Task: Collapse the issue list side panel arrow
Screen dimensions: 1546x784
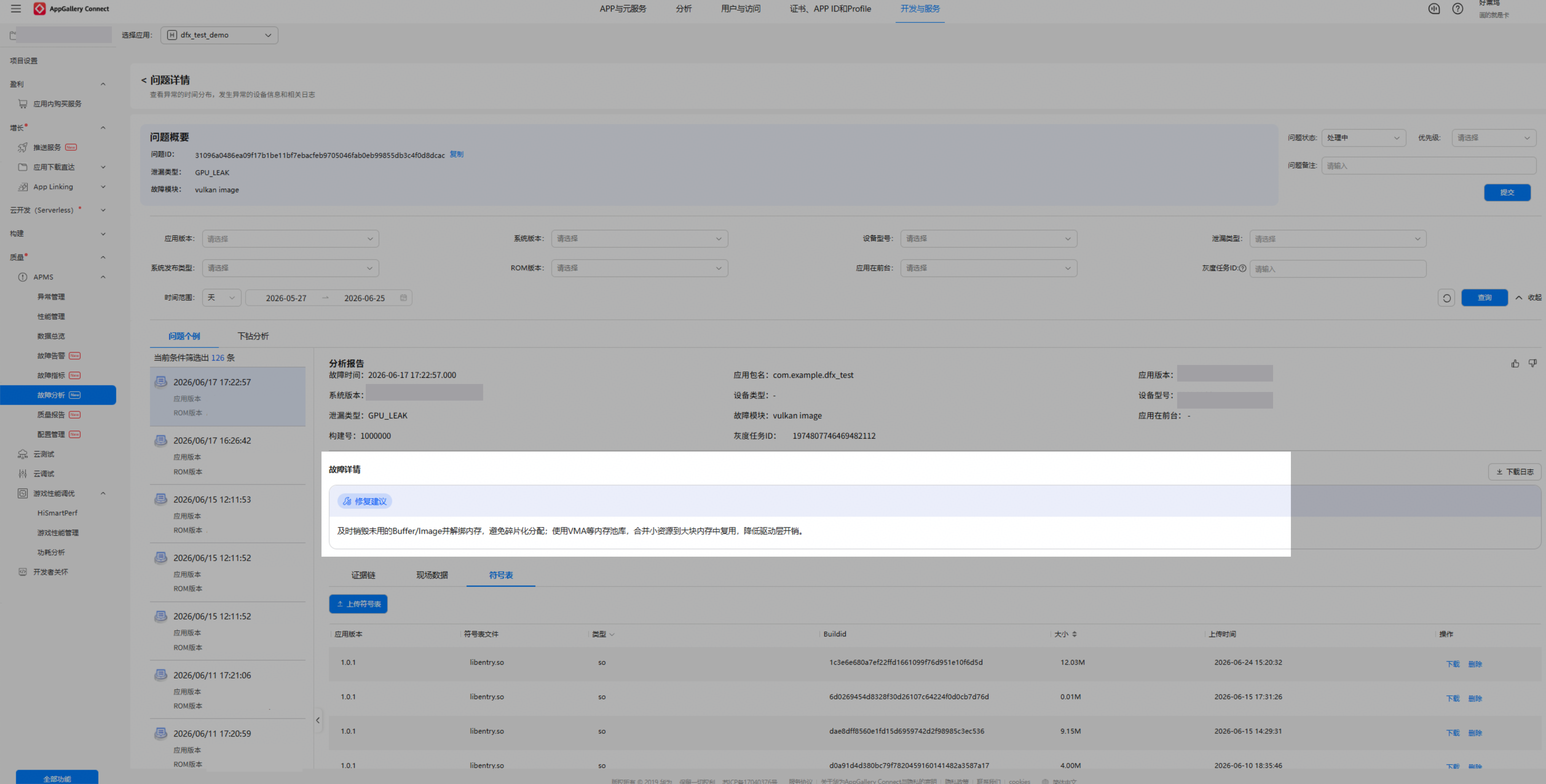Action: [x=317, y=720]
